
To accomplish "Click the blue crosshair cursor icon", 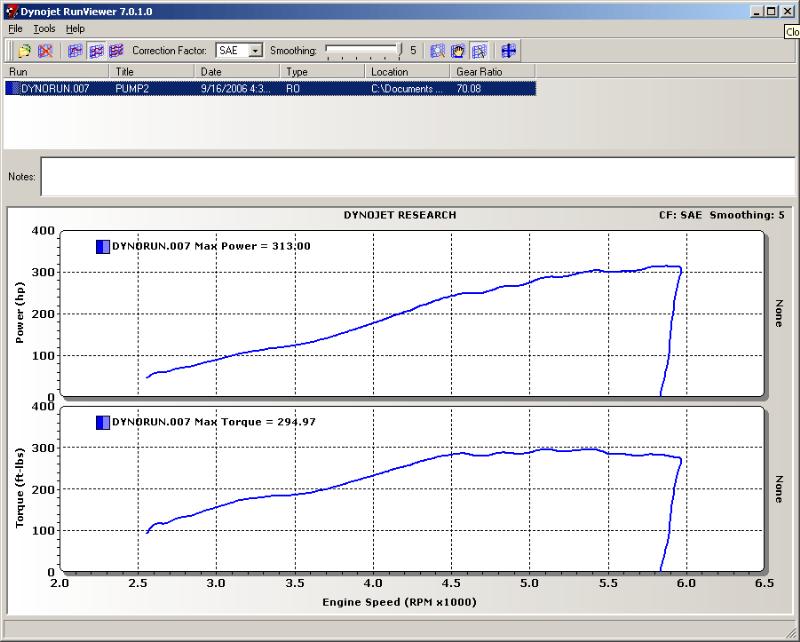I will (x=508, y=50).
